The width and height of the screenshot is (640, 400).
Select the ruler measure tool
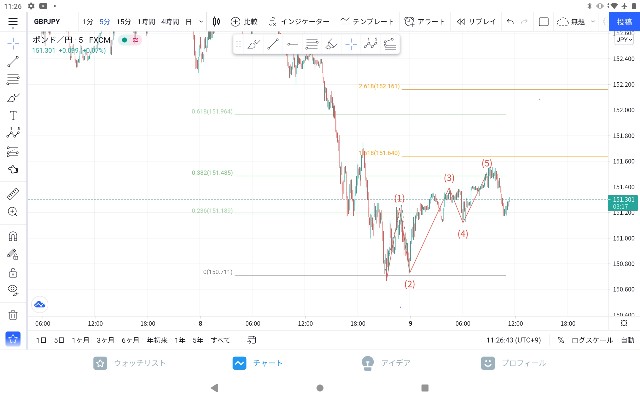13,194
